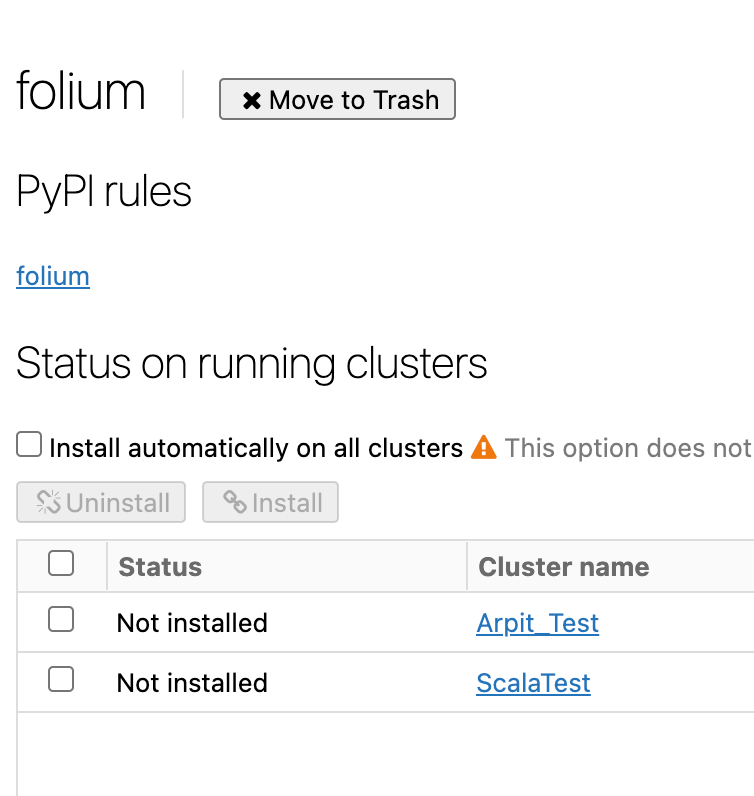Open the ScalaTest cluster link

[x=533, y=683]
